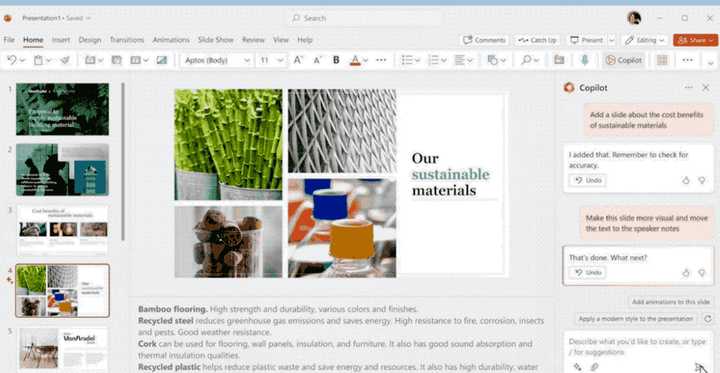Apply the font color underline A
Screen dimensions: 720x373
(x=355, y=60)
